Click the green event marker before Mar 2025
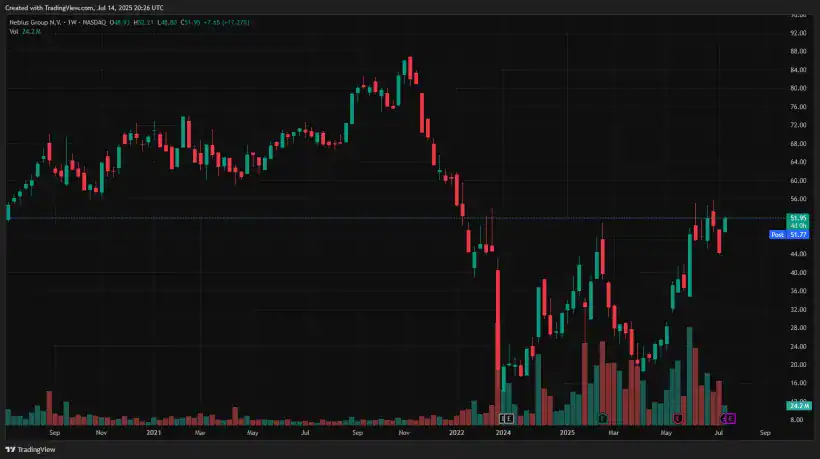This screenshot has width=820, height=459. [x=602, y=417]
